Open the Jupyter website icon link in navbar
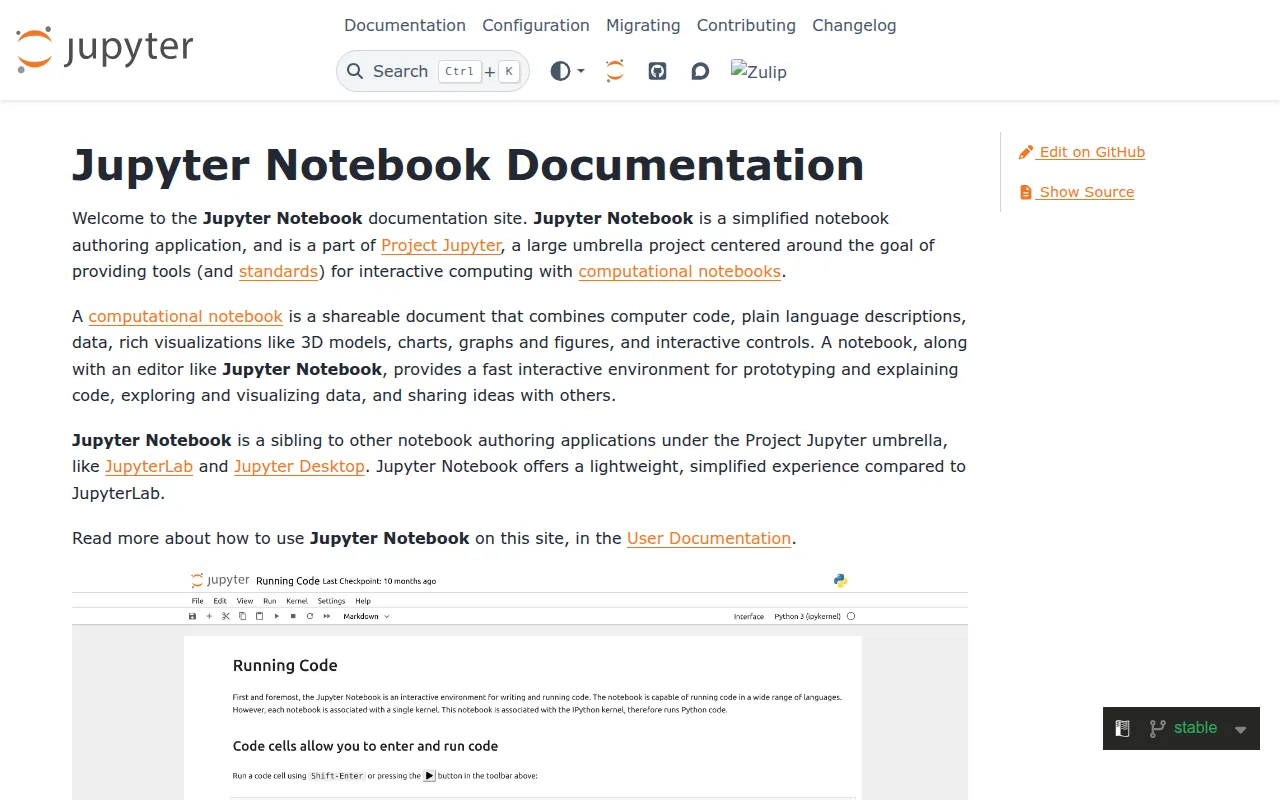Viewport: 1280px width, 800px height. click(615, 71)
